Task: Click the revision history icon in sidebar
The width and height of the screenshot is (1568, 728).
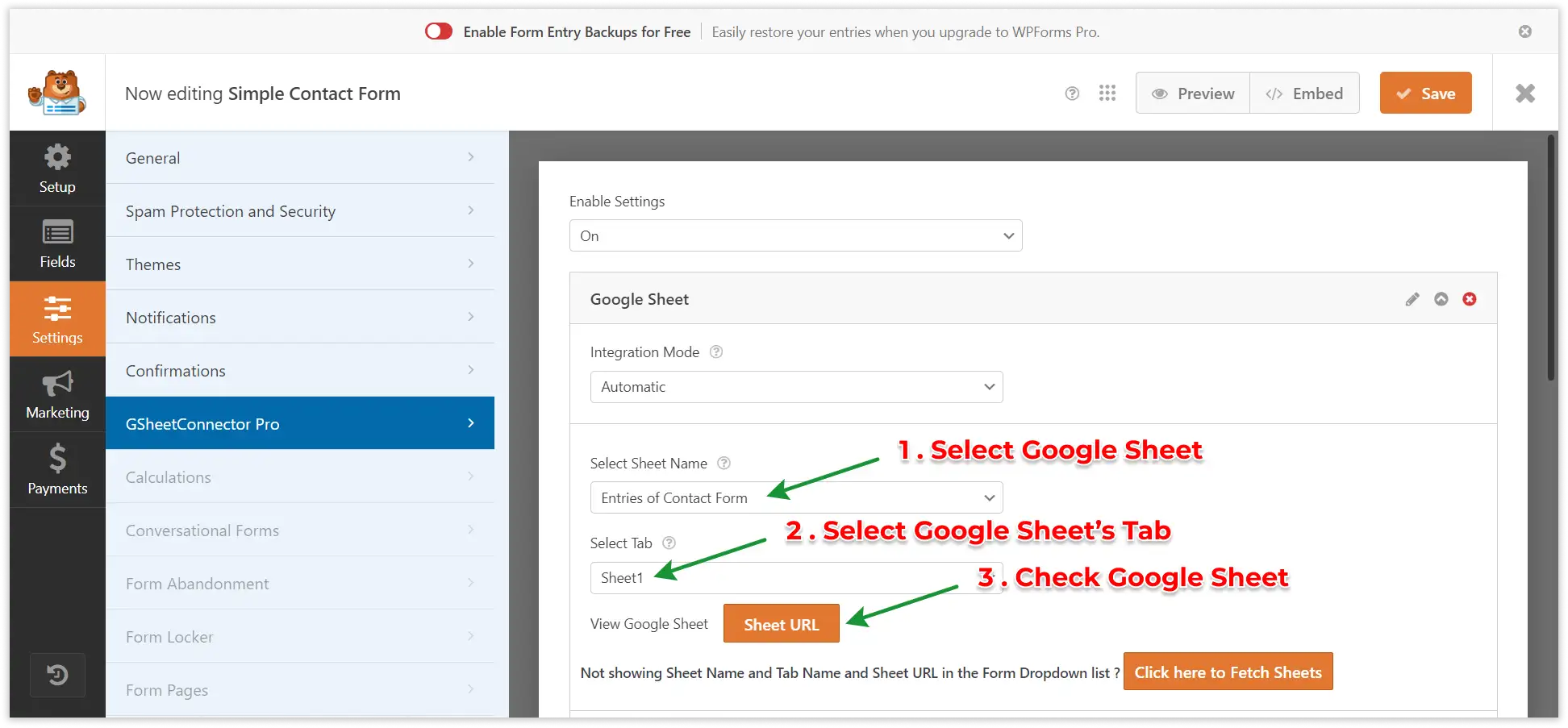Action: point(56,675)
